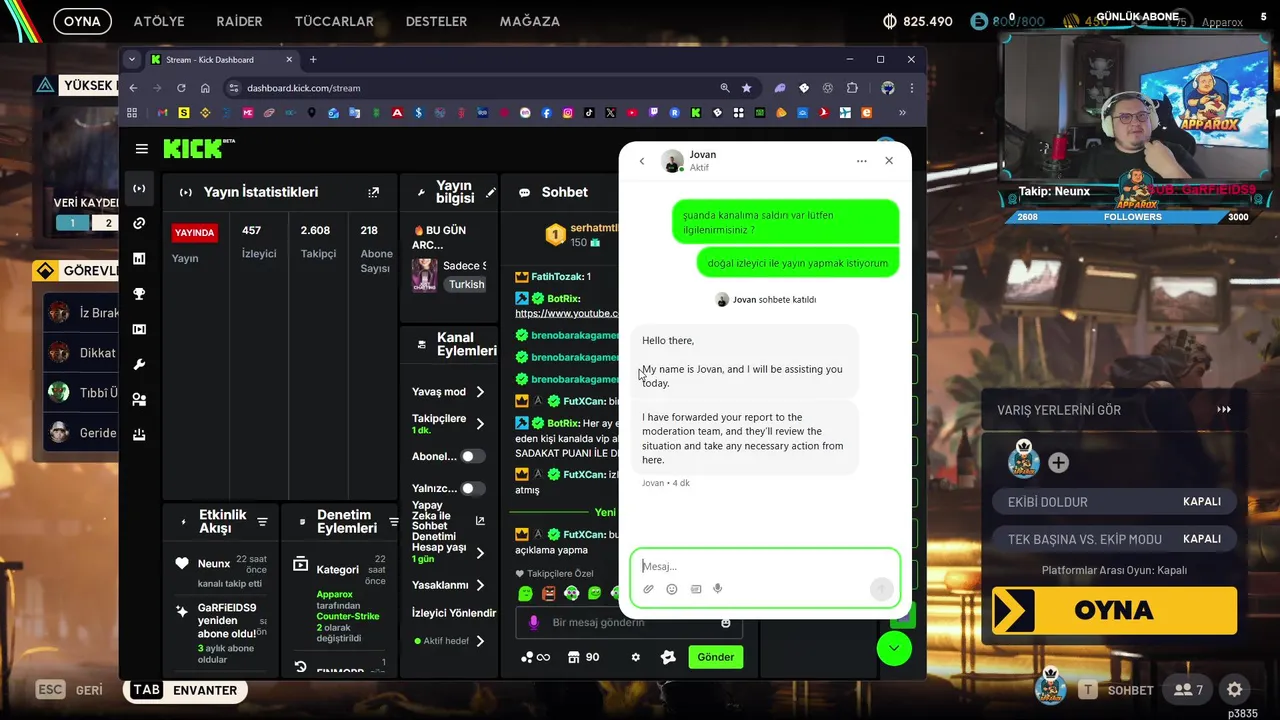Open TÜCCARLAR tab in game menu

[334, 21]
